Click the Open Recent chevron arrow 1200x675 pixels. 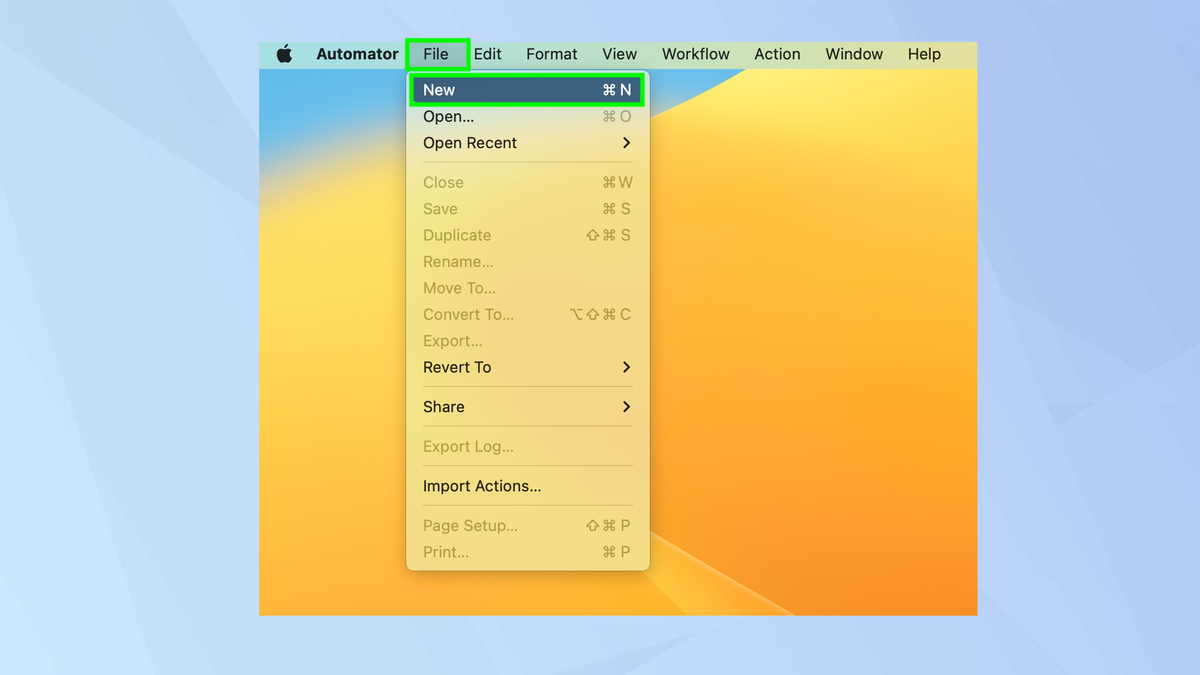click(x=628, y=143)
